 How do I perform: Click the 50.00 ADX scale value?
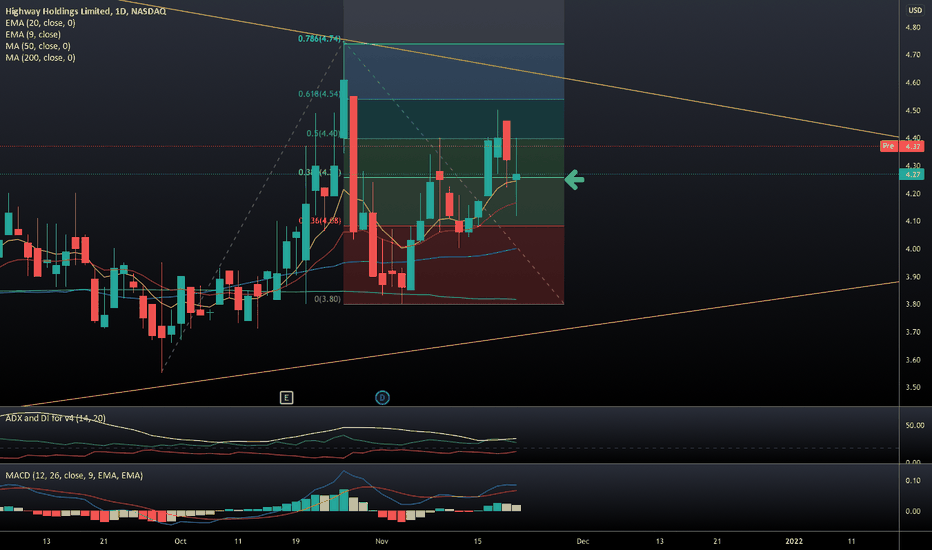tap(915, 426)
